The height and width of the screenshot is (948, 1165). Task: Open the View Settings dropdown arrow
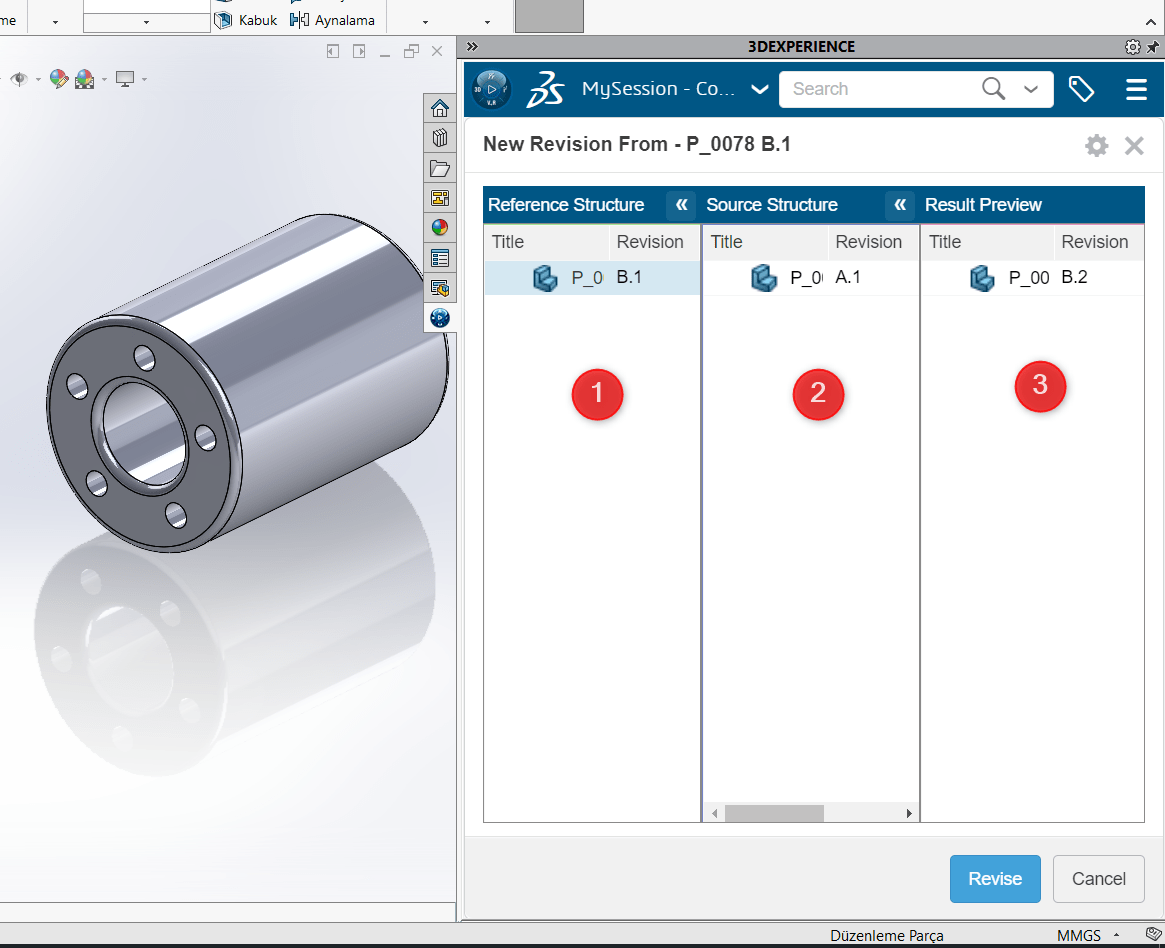coord(144,79)
